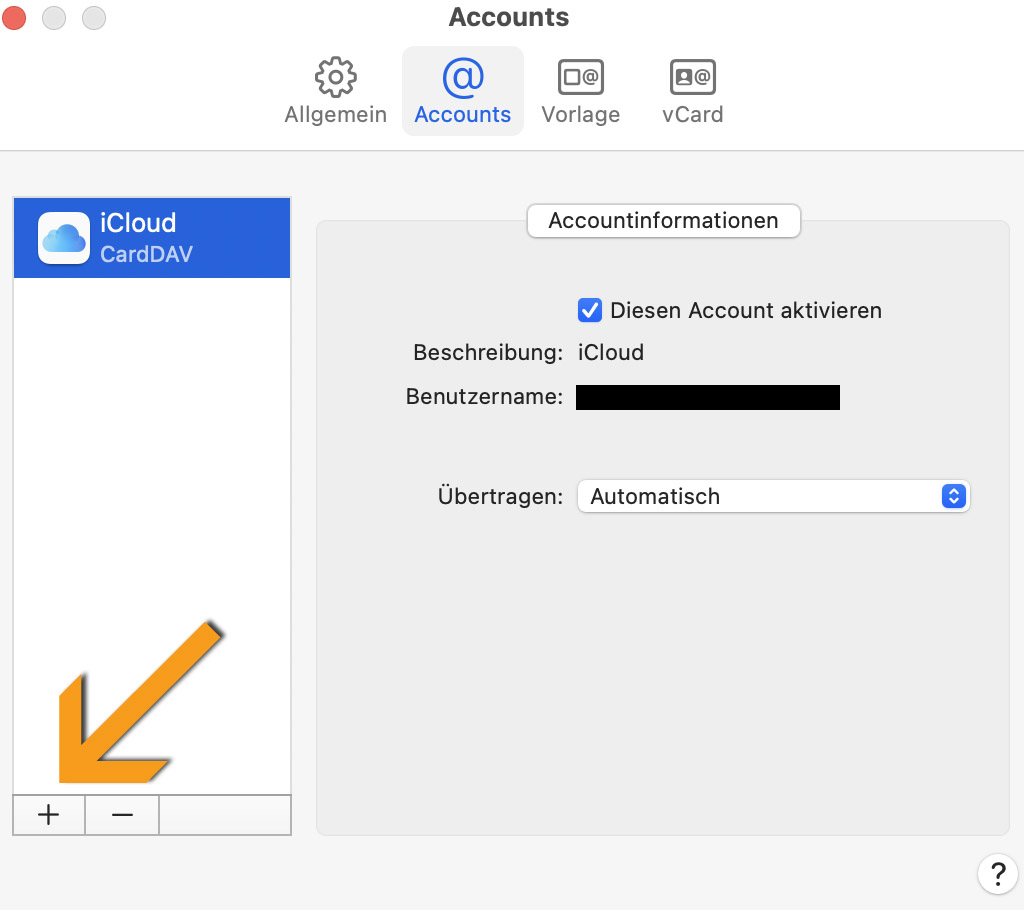Click the Beschreibung: label
1024x910 pixels.
coord(488,353)
